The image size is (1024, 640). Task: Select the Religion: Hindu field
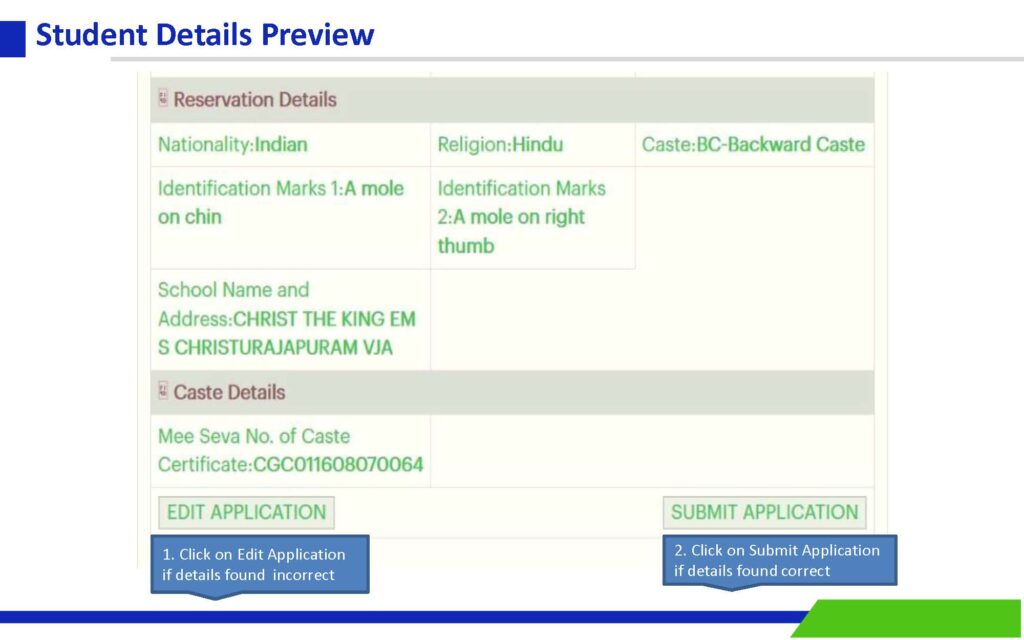click(500, 145)
